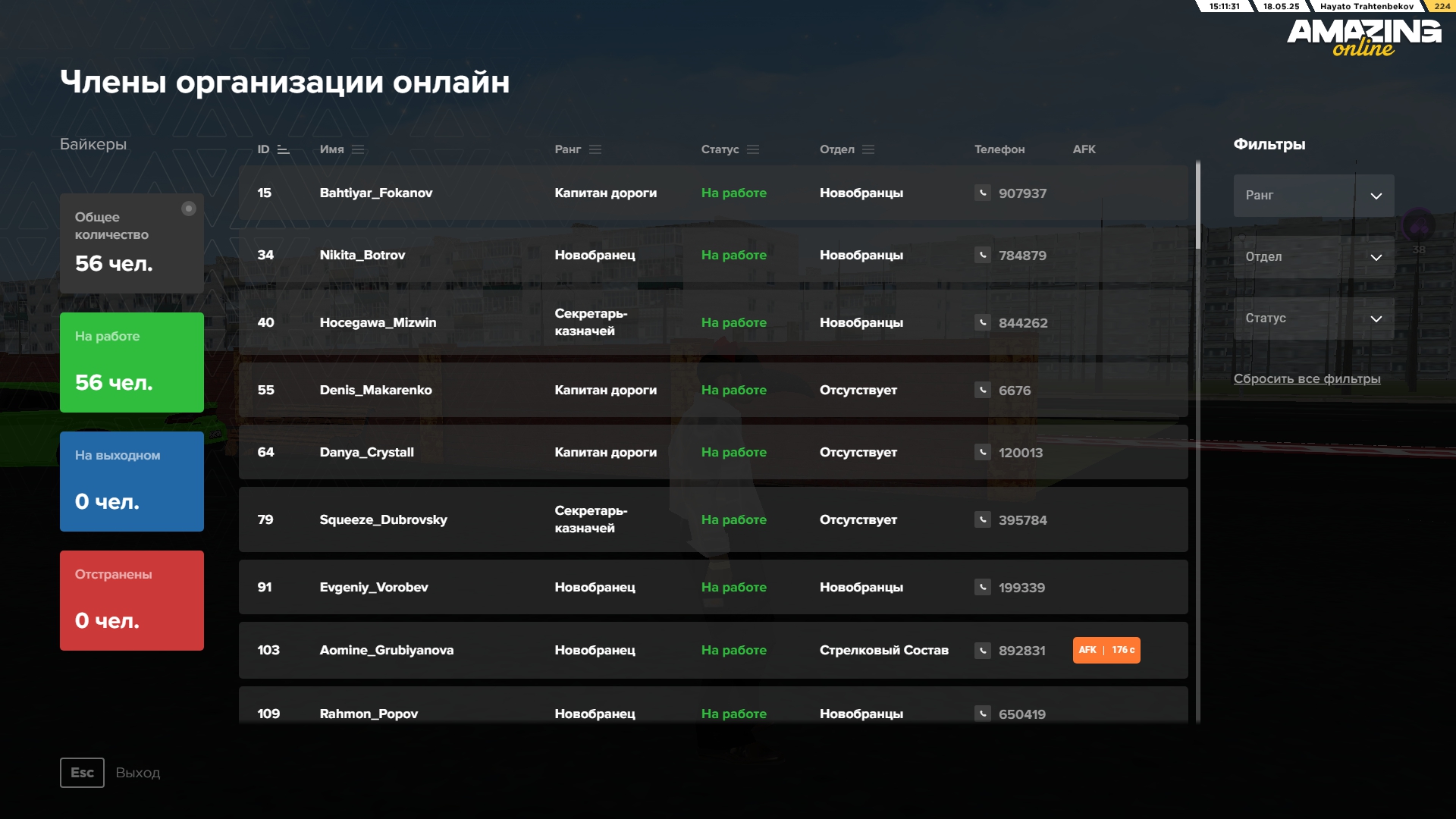The image size is (1456, 819).
Task: Click phone icon next to 784879
Action: pos(983,255)
